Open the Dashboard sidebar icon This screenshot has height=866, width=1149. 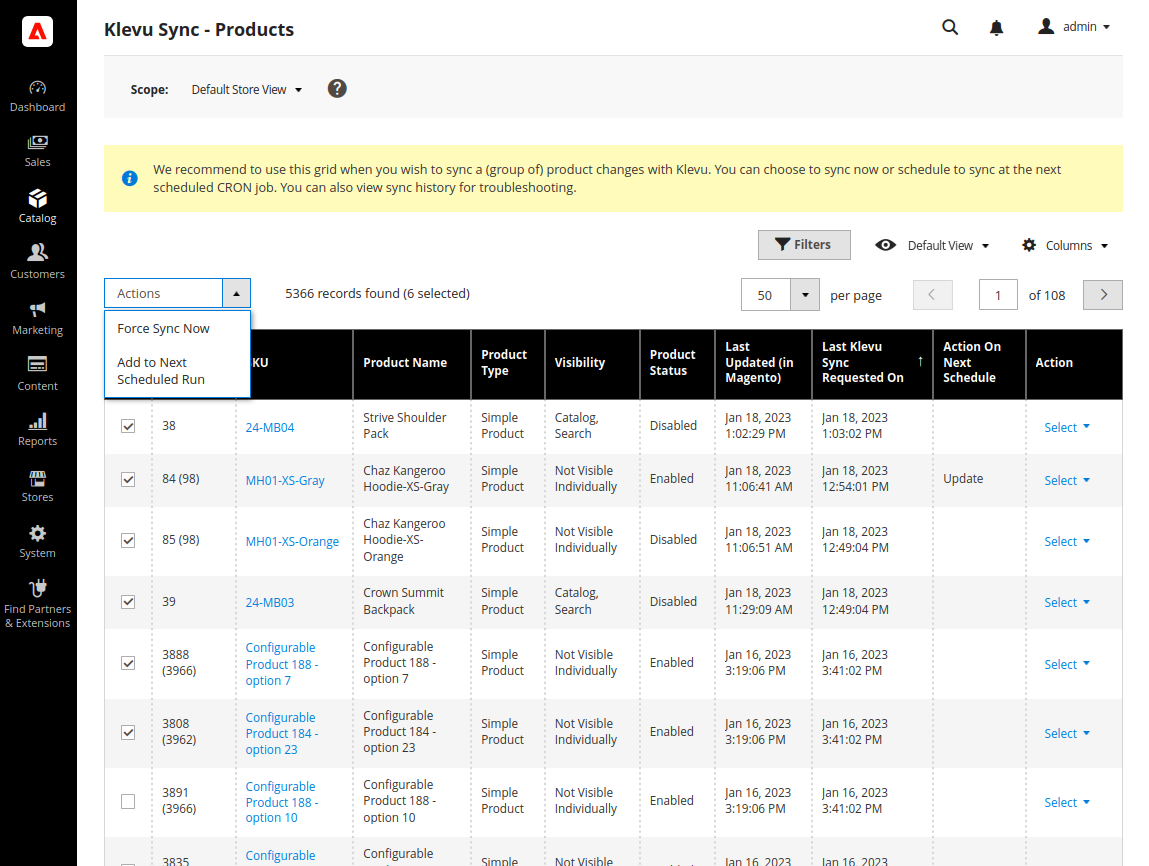click(x=37, y=97)
